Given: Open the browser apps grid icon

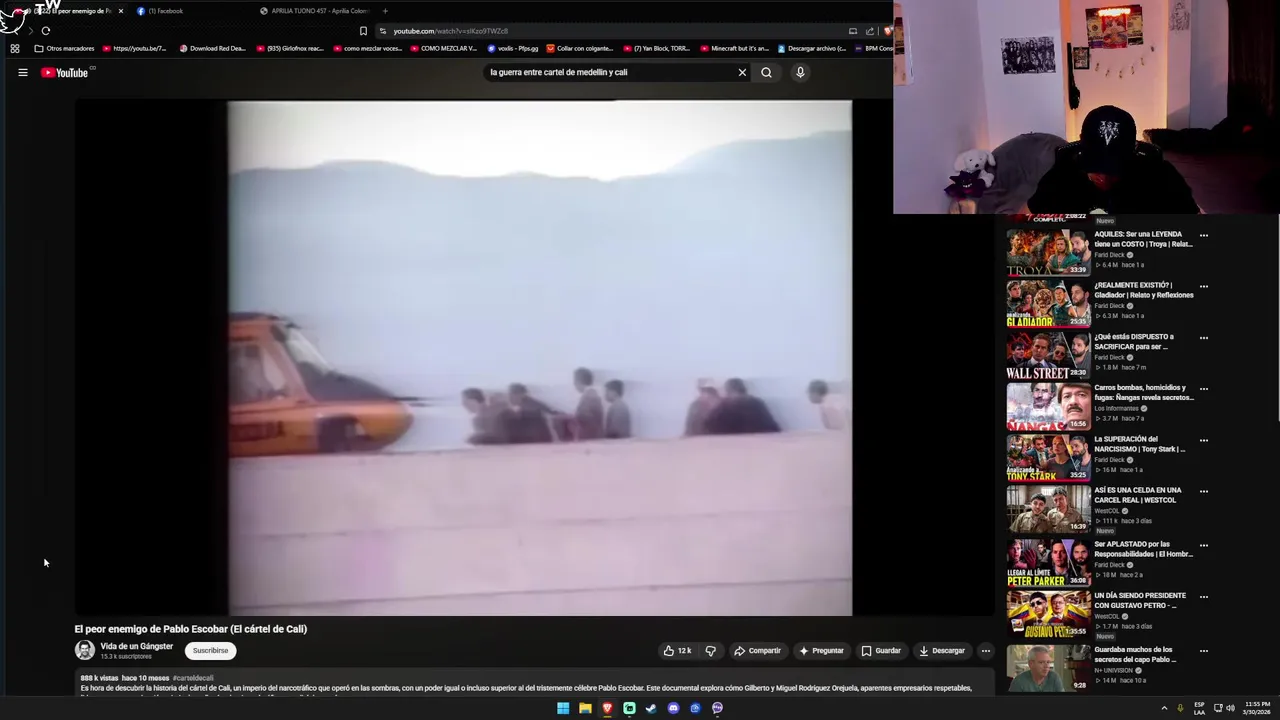Looking at the screenshot, I should 15,48.
